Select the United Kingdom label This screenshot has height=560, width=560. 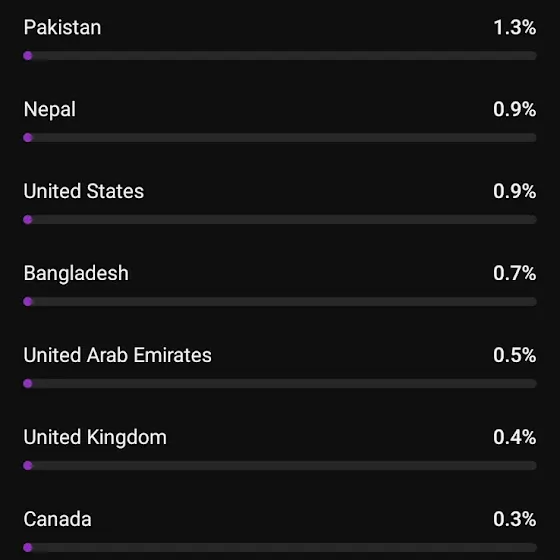tap(95, 437)
